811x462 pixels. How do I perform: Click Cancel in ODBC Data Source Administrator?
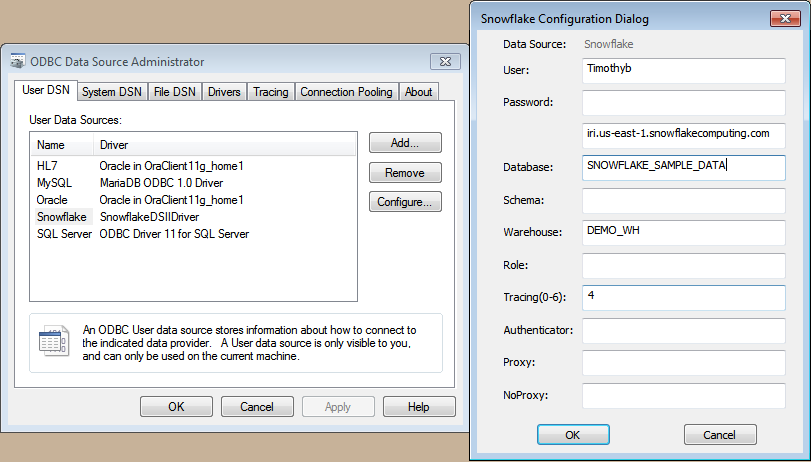[x=257, y=407]
